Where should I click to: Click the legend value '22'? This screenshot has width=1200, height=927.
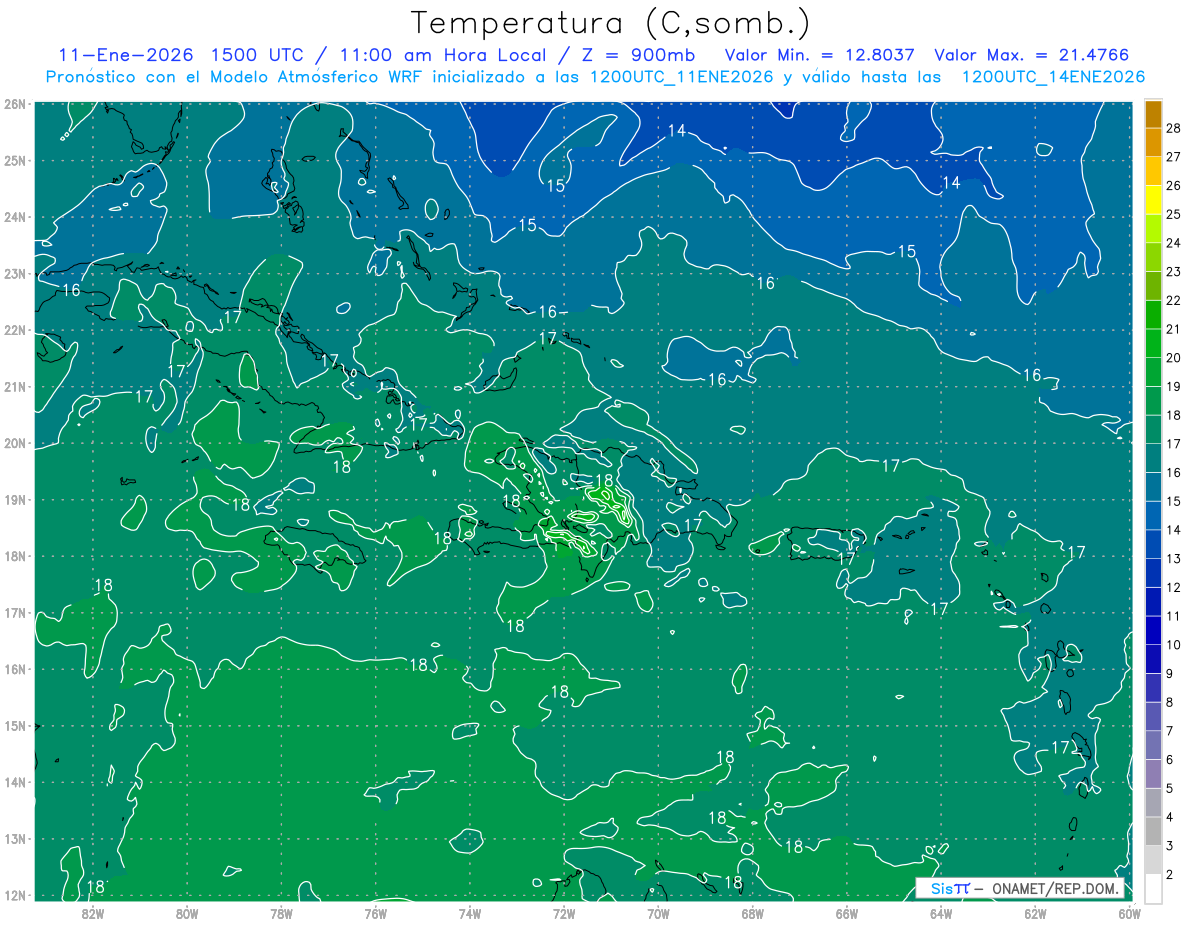point(1173,300)
